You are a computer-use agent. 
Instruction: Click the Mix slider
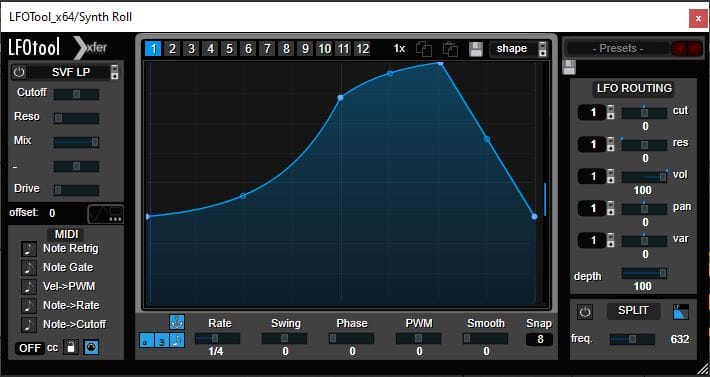[76, 142]
